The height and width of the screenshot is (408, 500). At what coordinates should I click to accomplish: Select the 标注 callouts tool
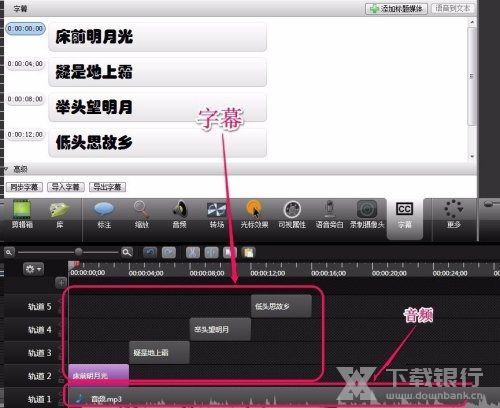104,214
